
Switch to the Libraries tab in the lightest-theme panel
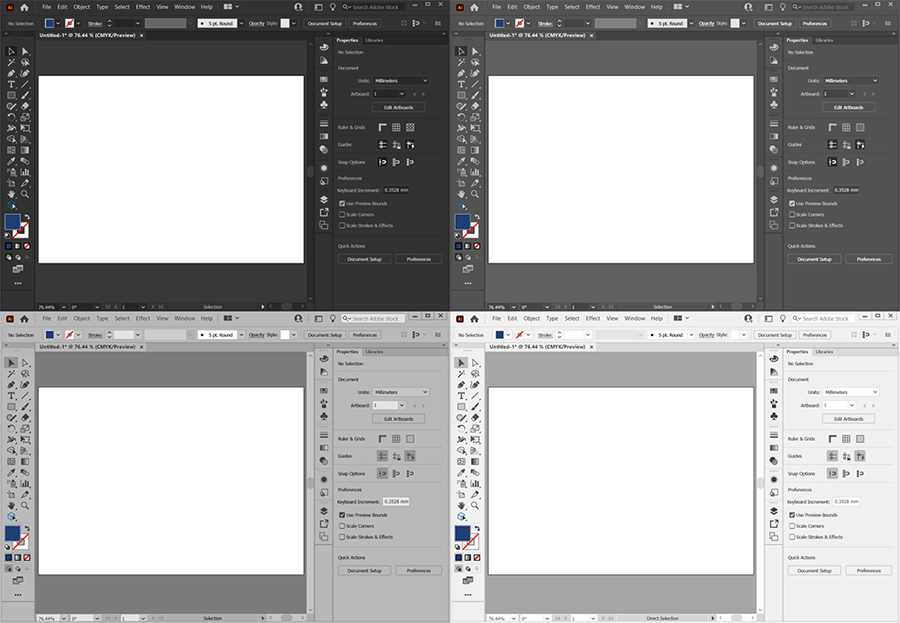[x=824, y=352]
